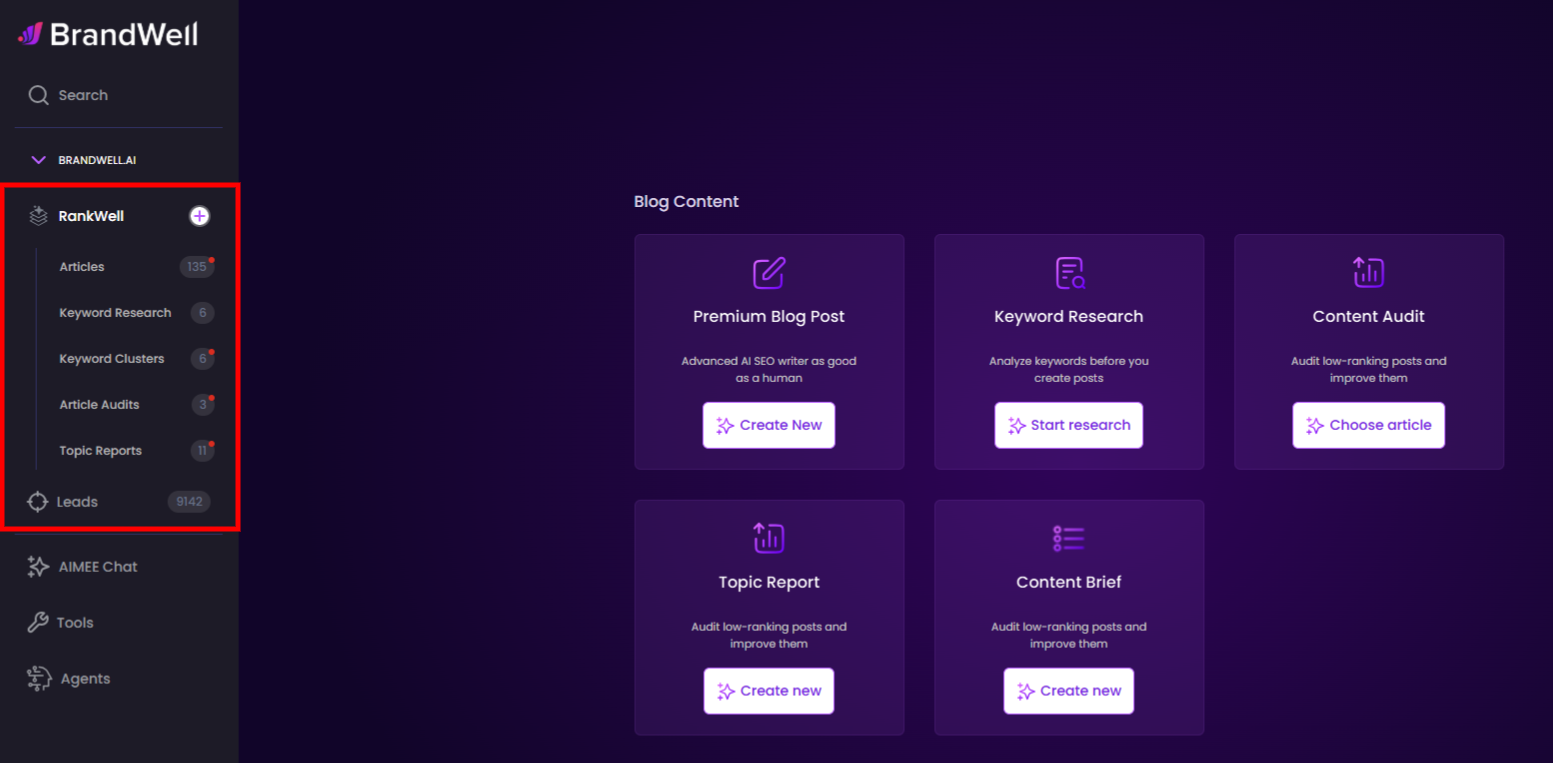
Task: Click the Leads crosshair icon
Action: (37, 502)
